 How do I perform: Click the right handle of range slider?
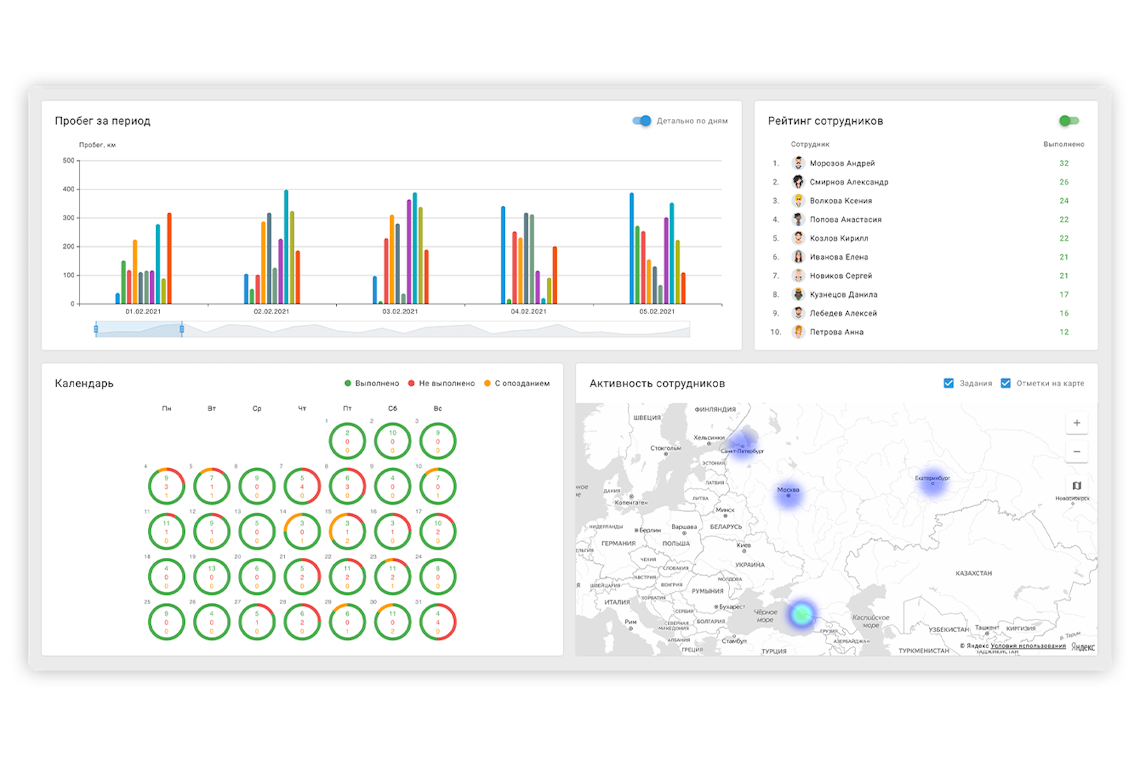tap(182, 329)
